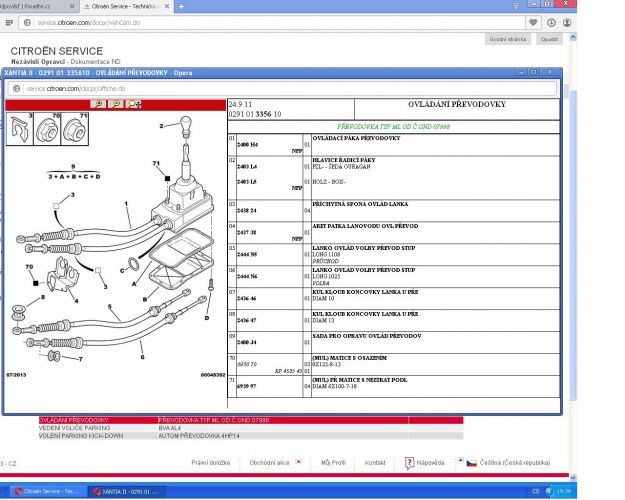Select part number 2403 L6 in the table
Image resolution: width=625 pixels, height=500 pixels.
247,182
